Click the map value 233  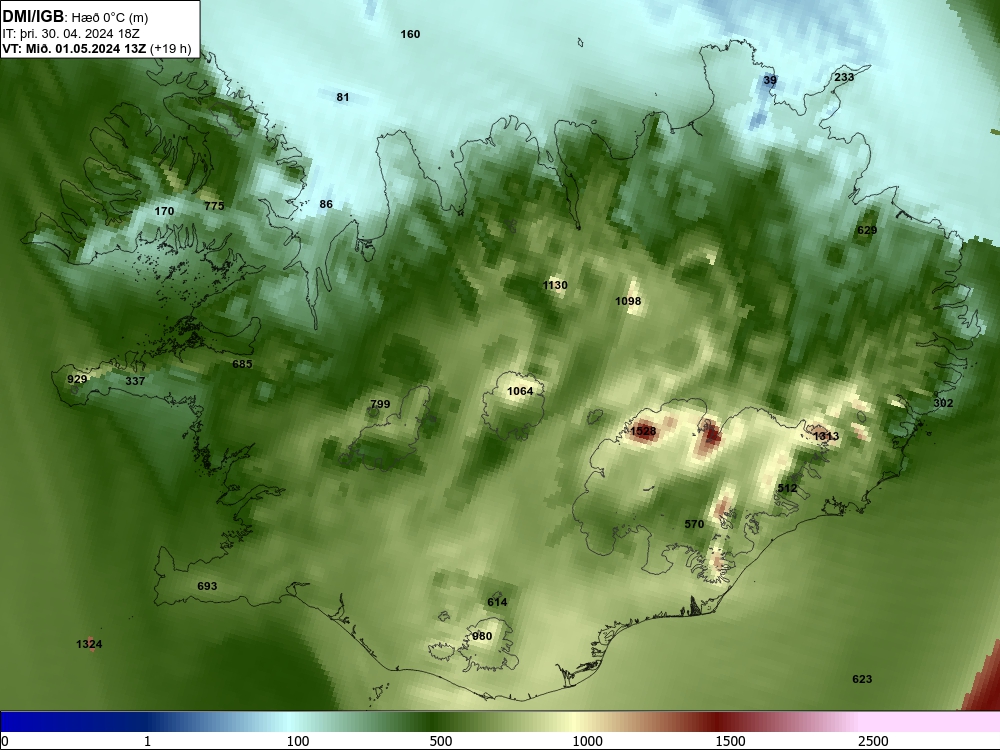click(x=844, y=77)
